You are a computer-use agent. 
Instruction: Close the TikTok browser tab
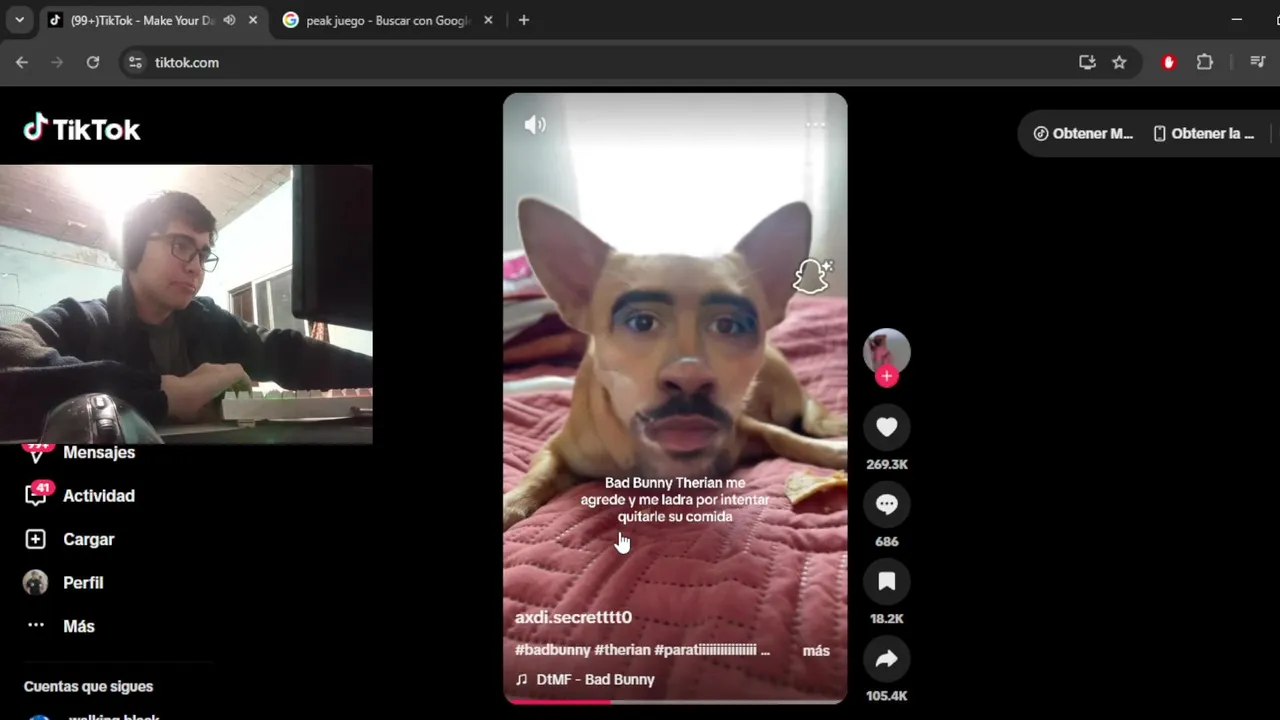pyautogui.click(x=253, y=20)
